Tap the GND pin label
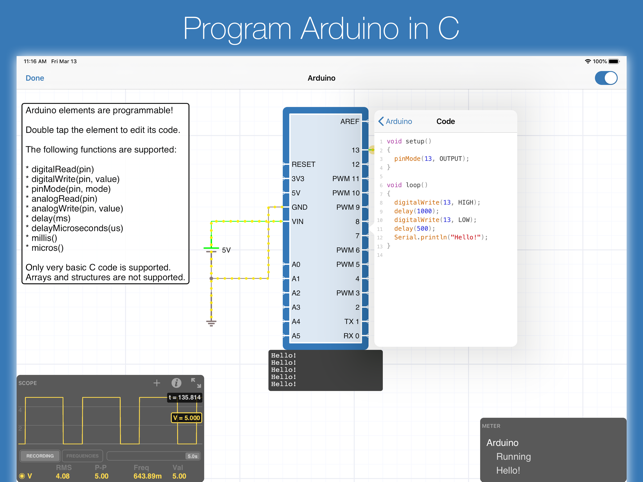Screen dimensions: 643x482 pos(299,207)
